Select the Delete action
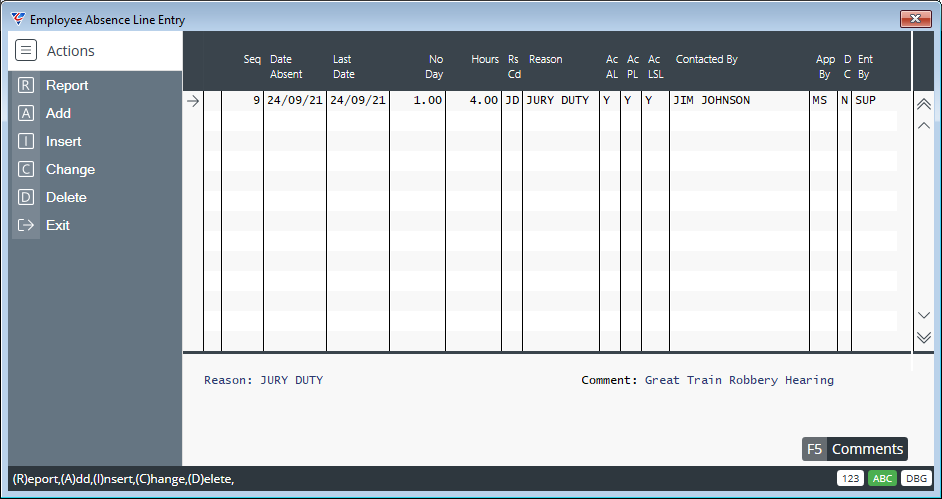942x499 pixels. pyautogui.click(x=66, y=198)
